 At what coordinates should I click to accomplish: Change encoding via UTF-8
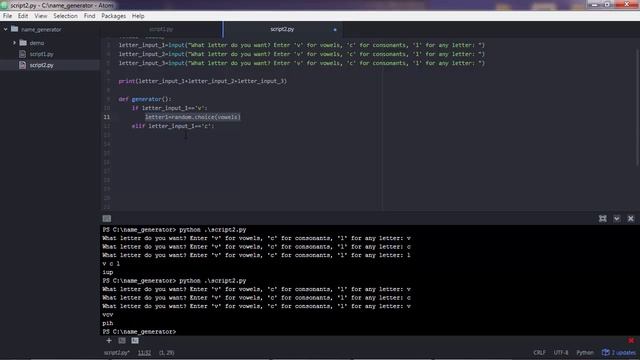point(561,353)
